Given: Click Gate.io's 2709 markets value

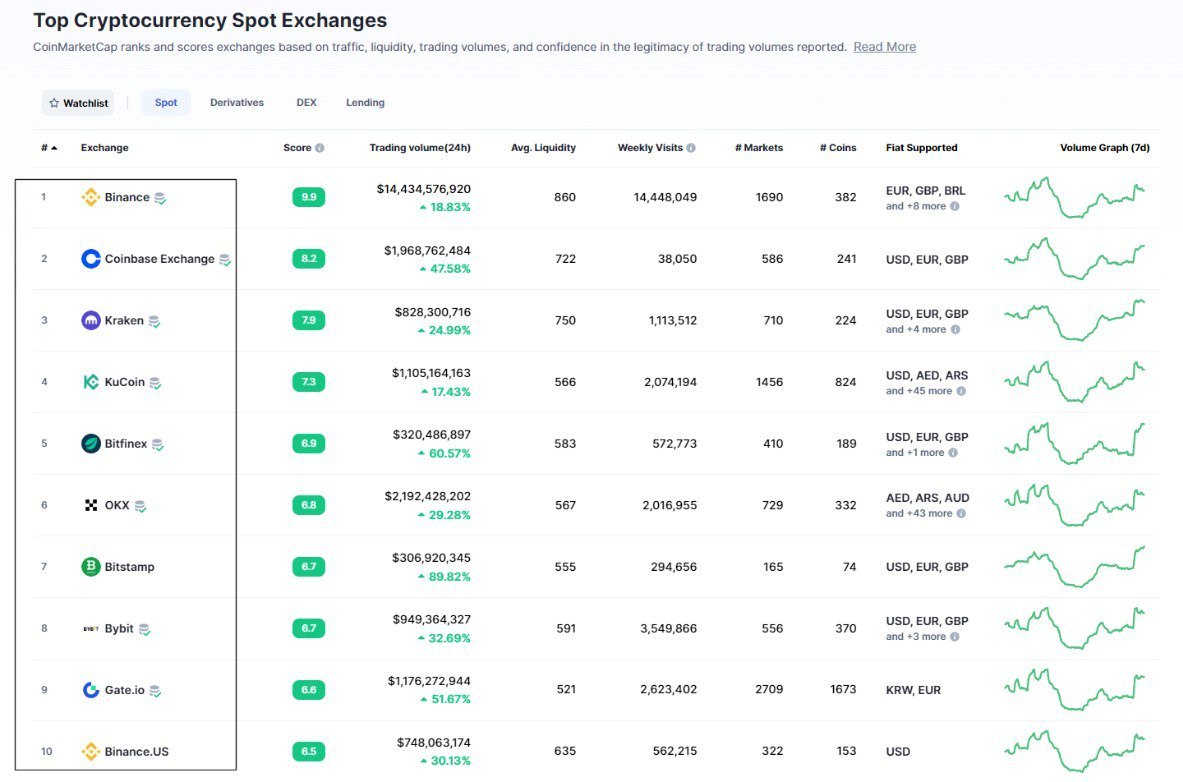Looking at the screenshot, I should [x=769, y=689].
